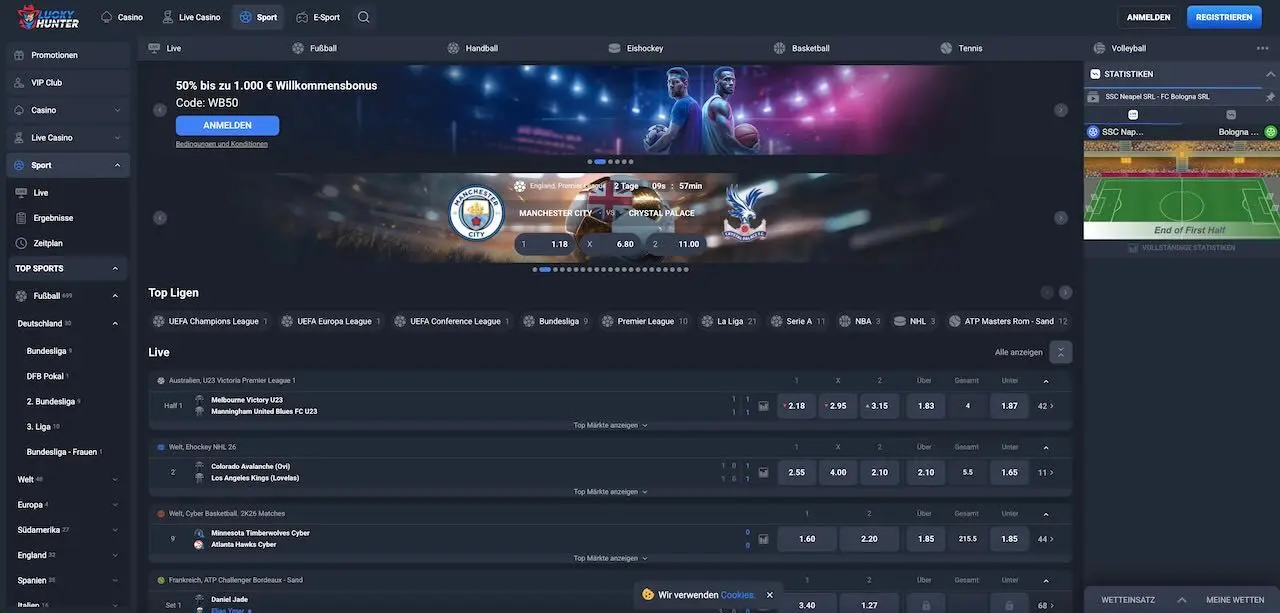Select odds 1.18 for Manchester City win
This screenshot has width=1280, height=613.
[546, 244]
